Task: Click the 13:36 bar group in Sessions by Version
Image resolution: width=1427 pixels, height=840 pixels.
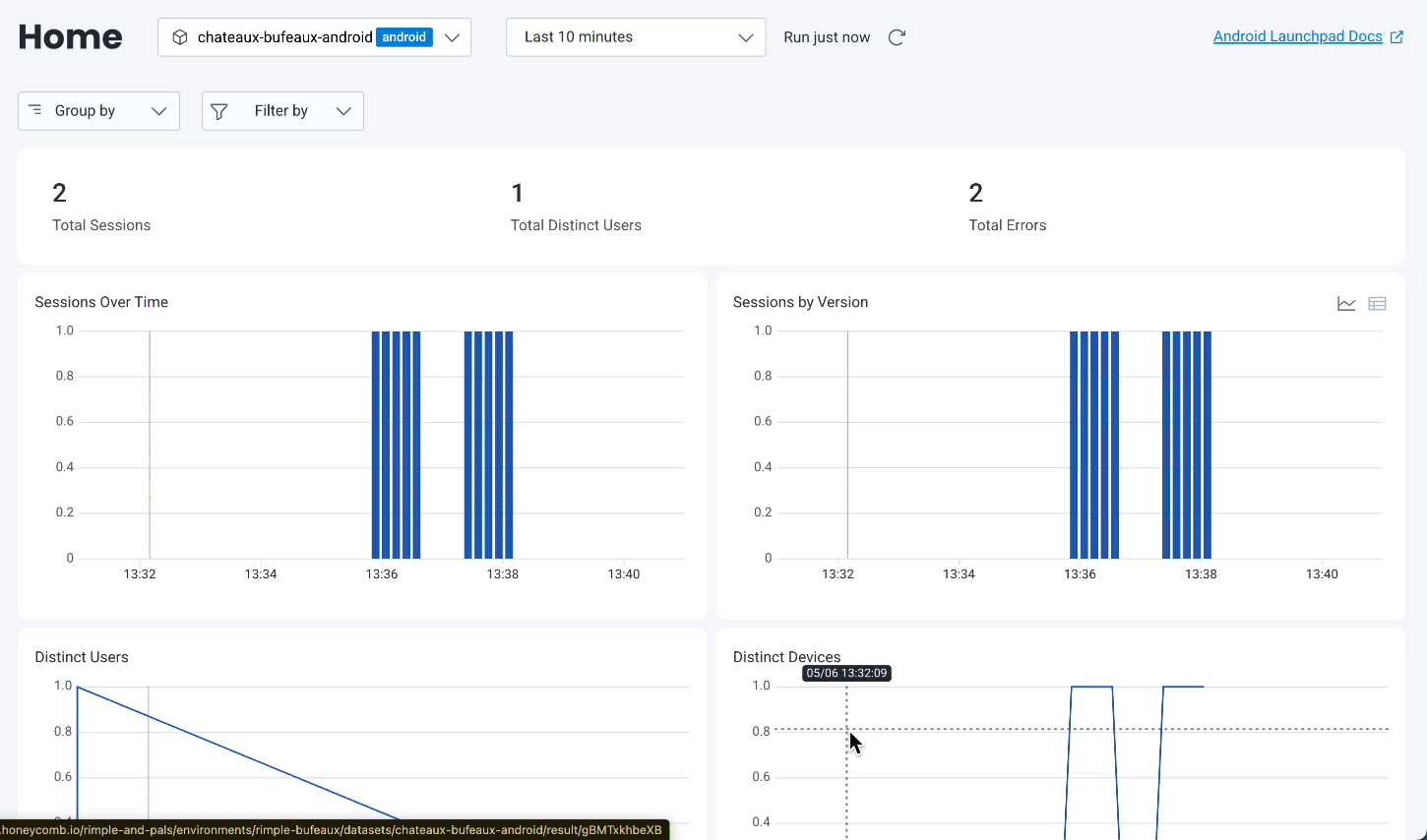Action: (1094, 445)
